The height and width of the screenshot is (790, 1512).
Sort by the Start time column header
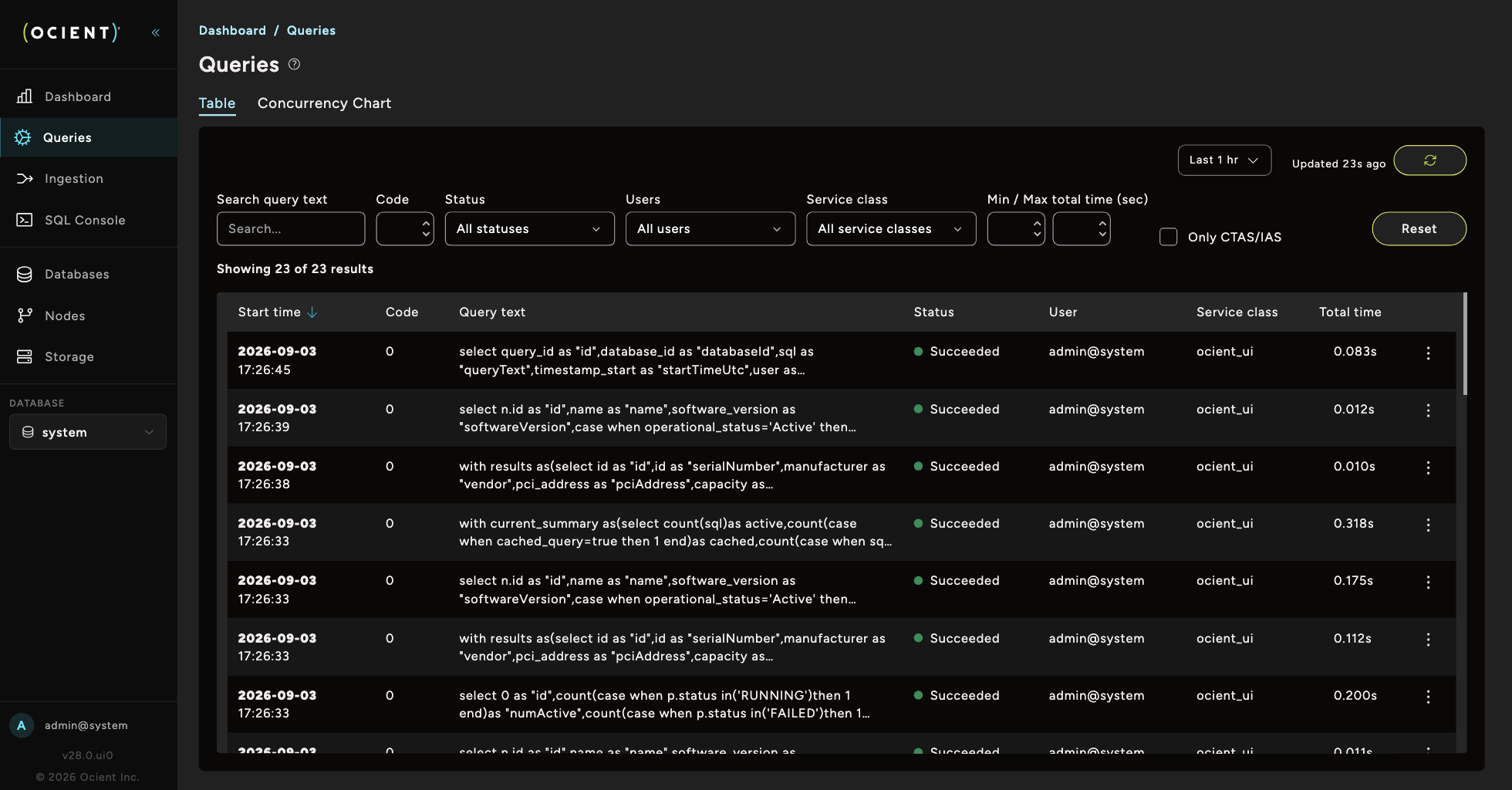coord(278,312)
